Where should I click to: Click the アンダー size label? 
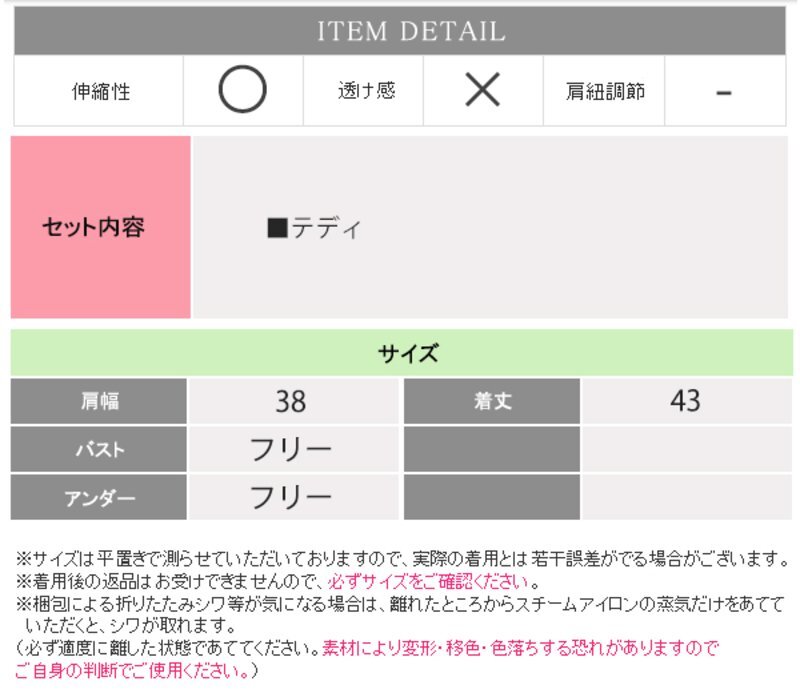click(x=99, y=497)
